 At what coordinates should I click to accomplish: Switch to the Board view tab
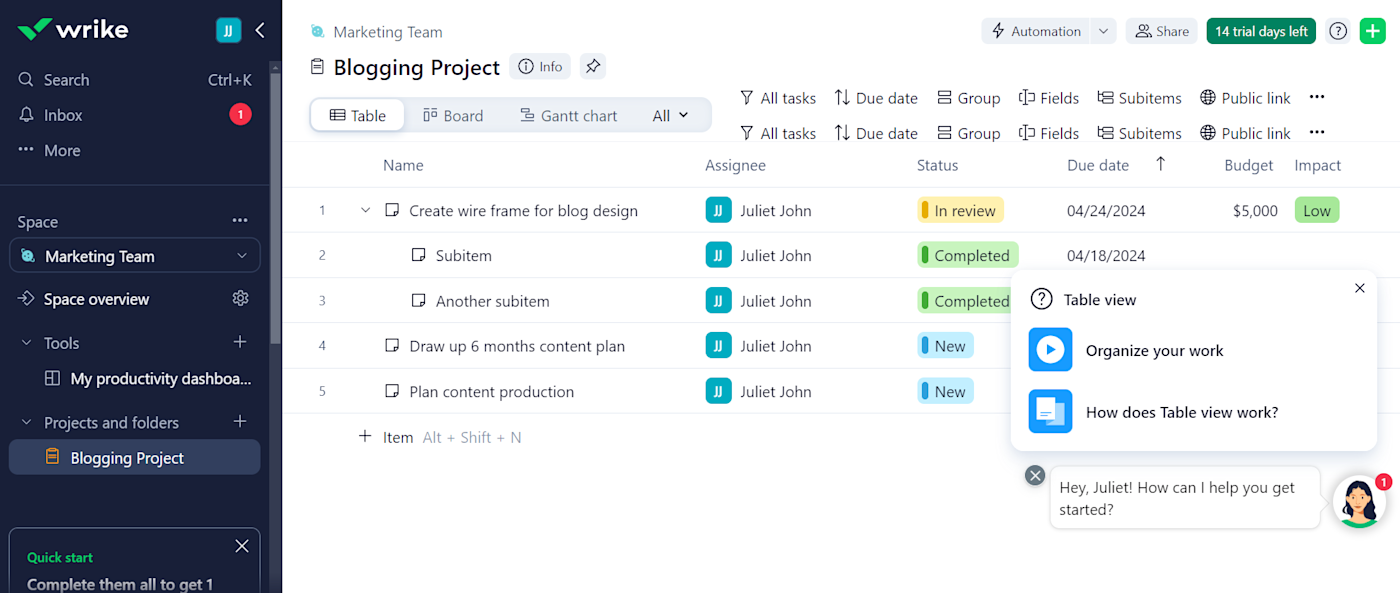click(453, 116)
